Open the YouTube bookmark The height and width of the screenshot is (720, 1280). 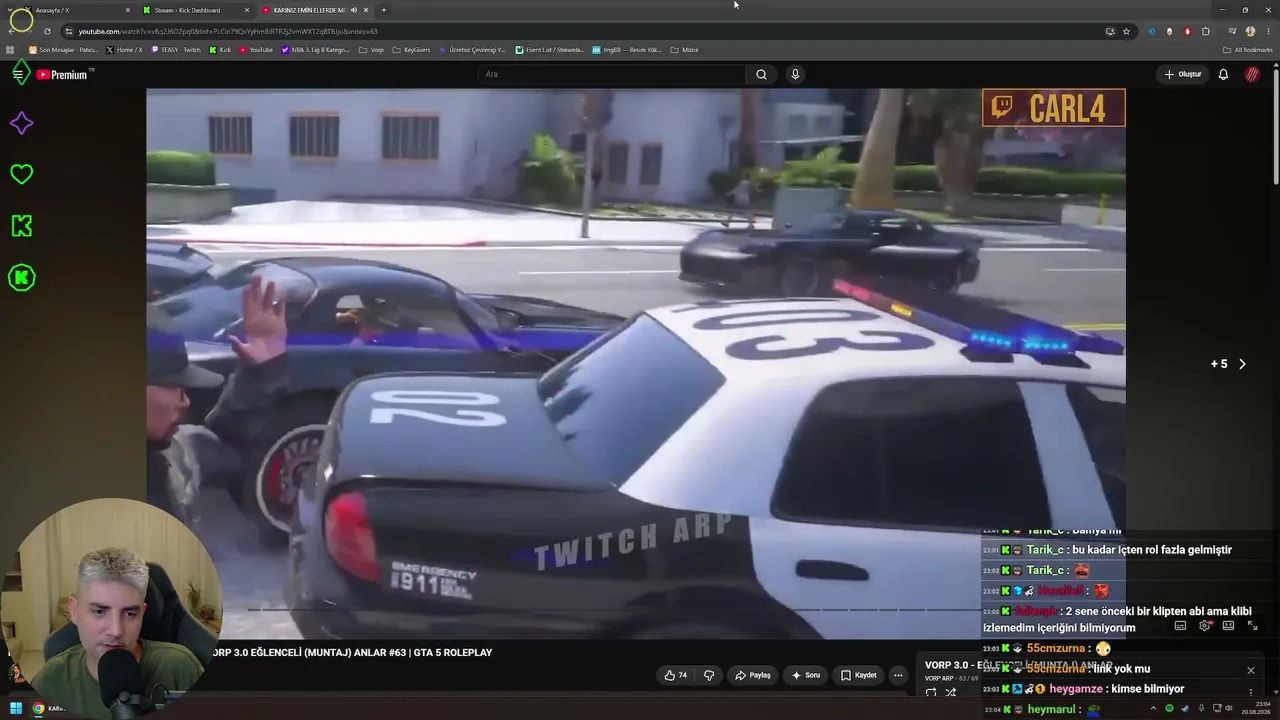tap(256, 50)
